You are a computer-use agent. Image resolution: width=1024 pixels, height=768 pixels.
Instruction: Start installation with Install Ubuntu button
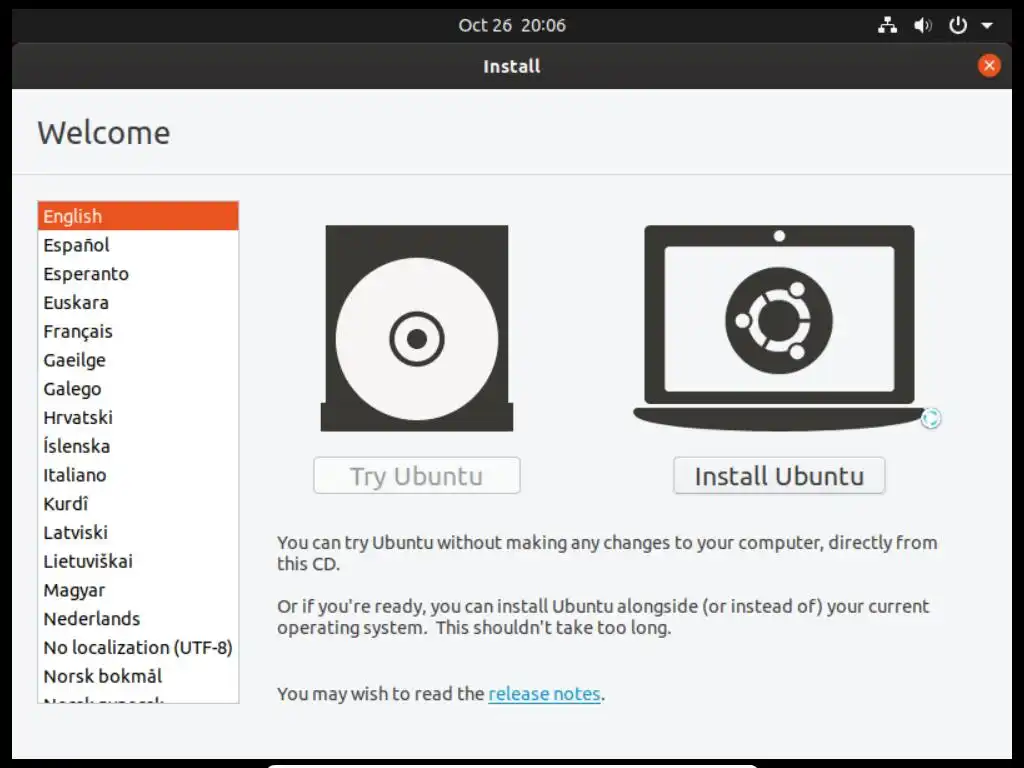(779, 475)
